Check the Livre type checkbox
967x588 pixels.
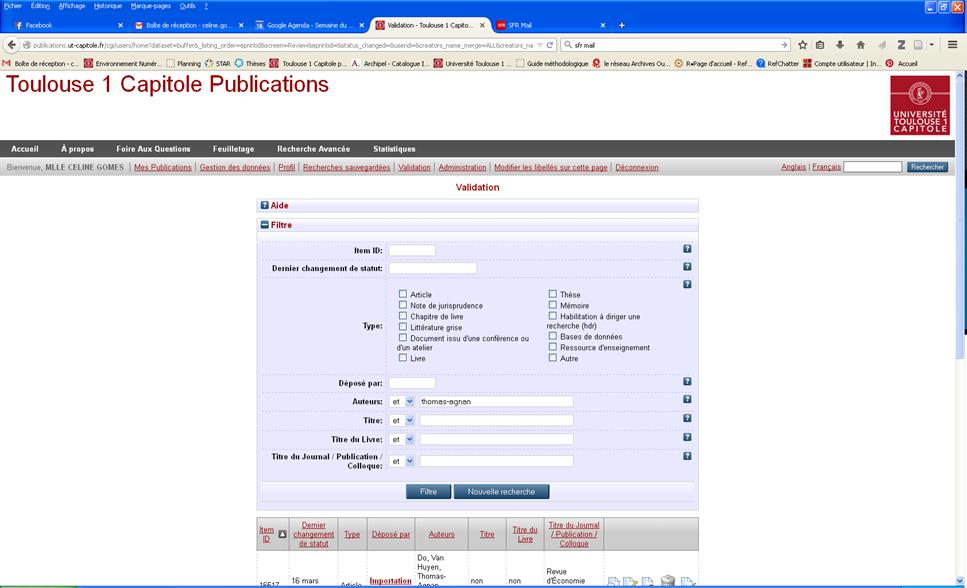coord(403,358)
